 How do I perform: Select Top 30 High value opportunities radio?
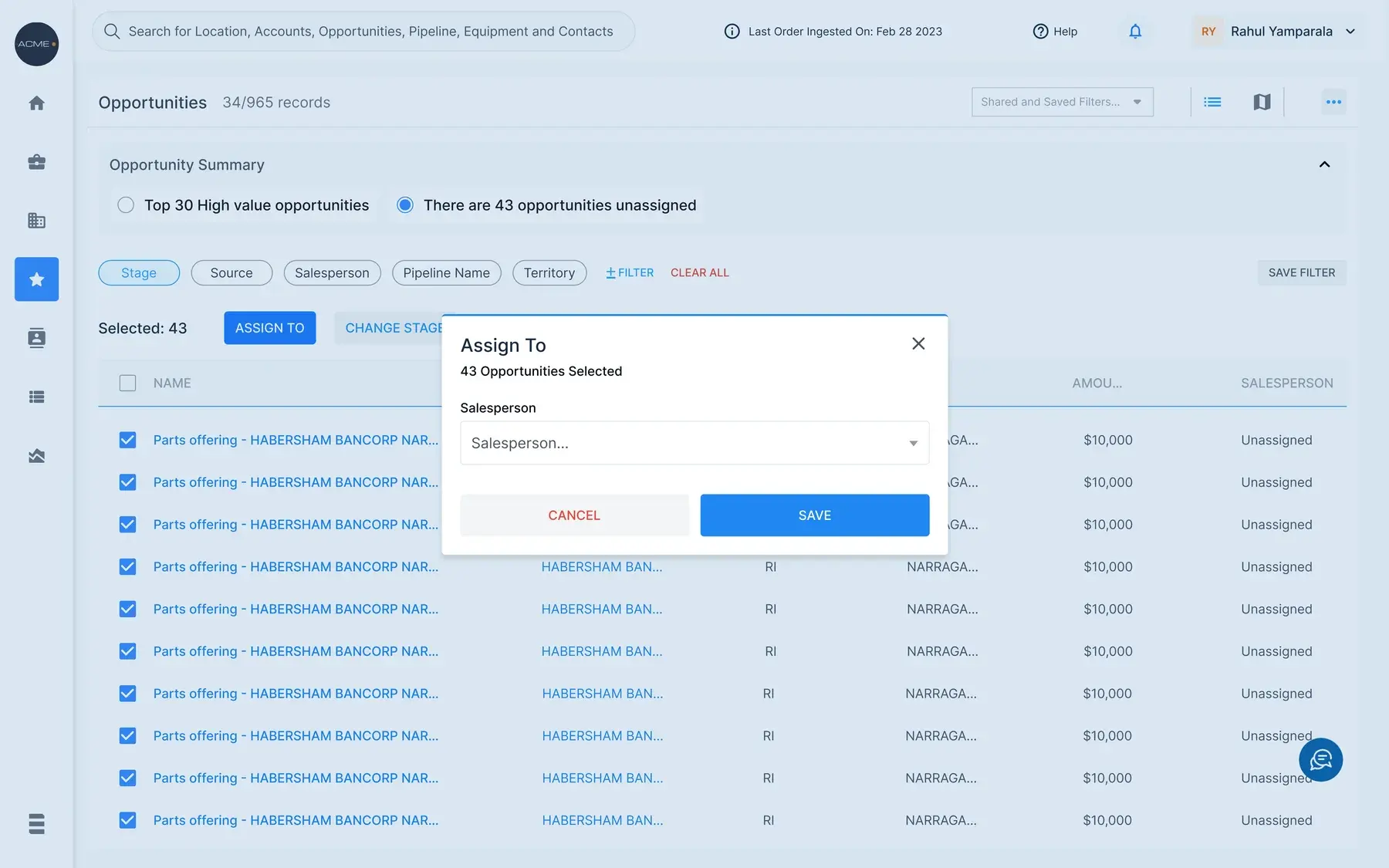click(x=126, y=205)
